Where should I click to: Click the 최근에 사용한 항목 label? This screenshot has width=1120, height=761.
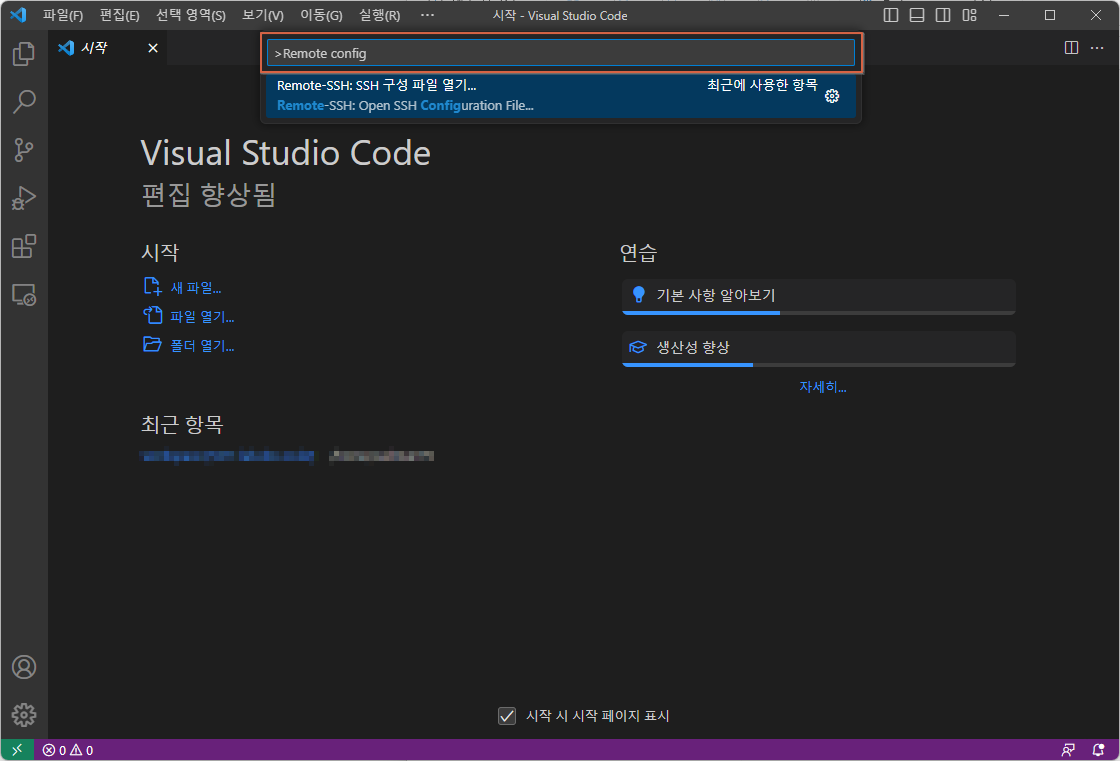[762, 85]
